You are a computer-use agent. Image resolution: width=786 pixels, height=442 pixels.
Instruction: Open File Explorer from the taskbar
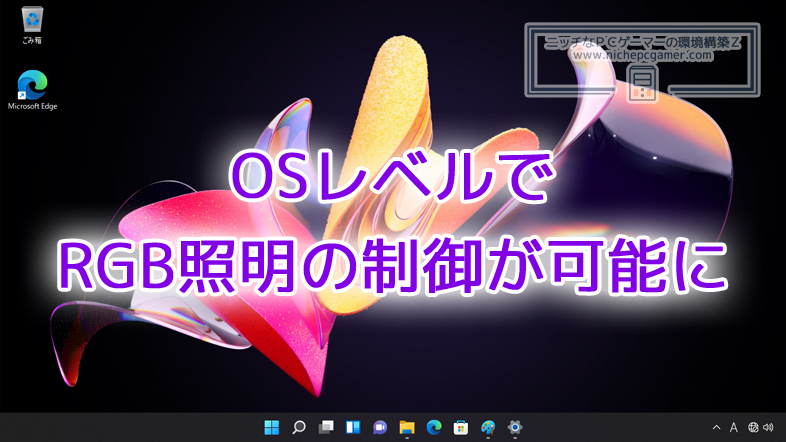407,427
